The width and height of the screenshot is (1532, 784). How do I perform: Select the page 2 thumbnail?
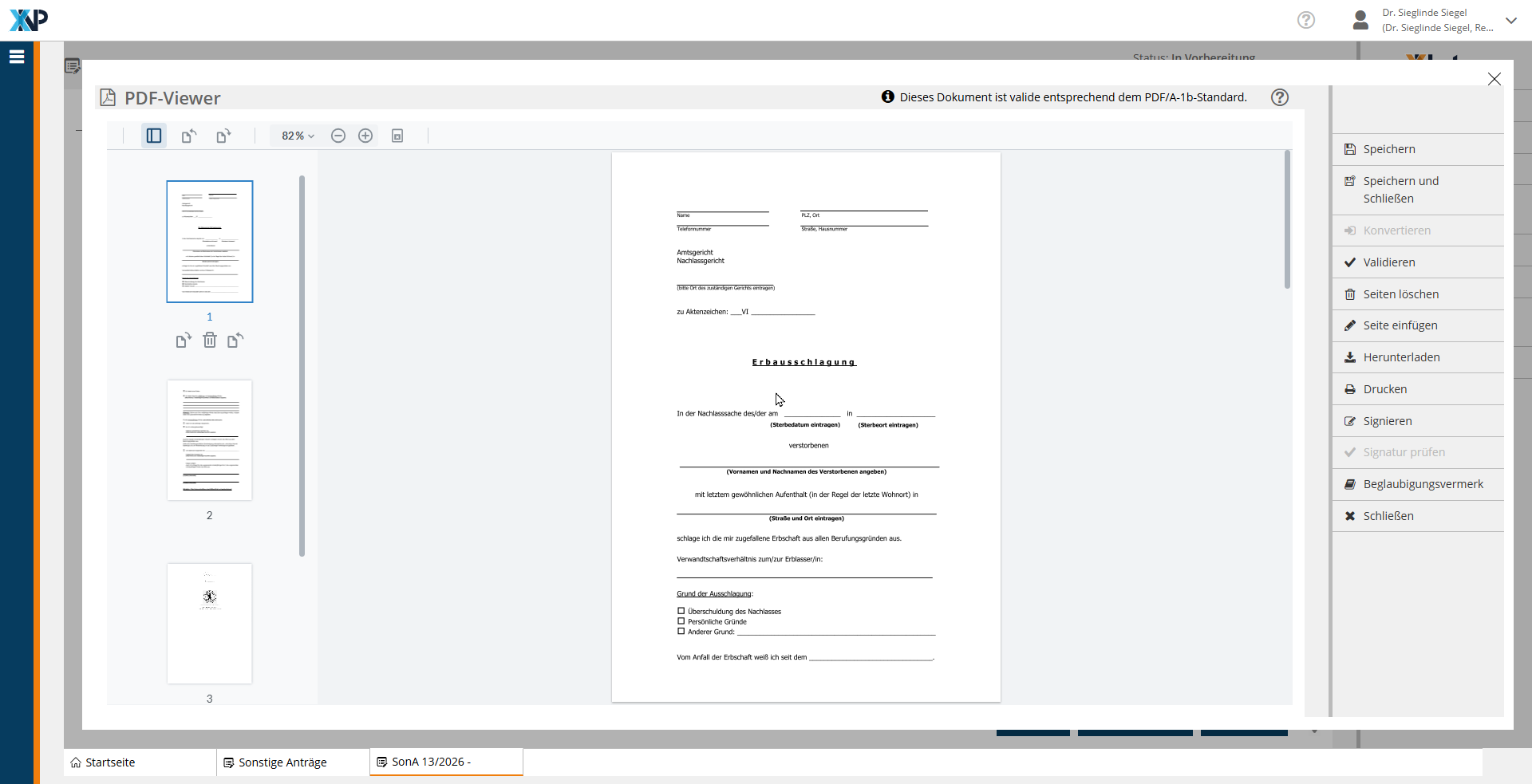click(x=209, y=440)
